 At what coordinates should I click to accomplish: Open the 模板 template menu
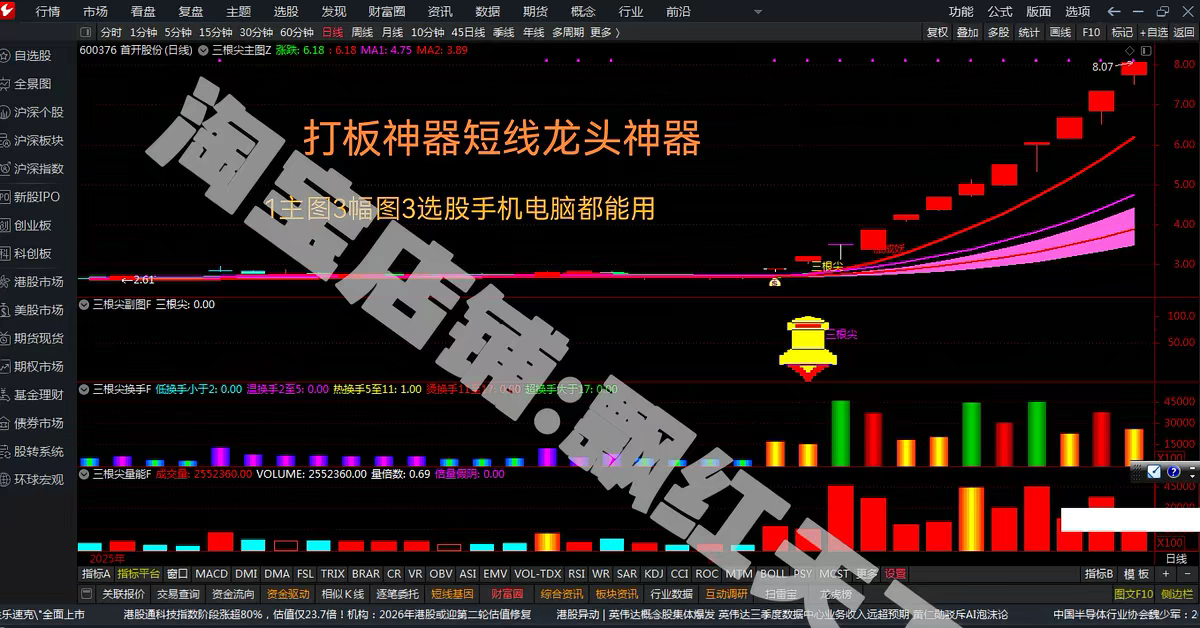(1136, 574)
